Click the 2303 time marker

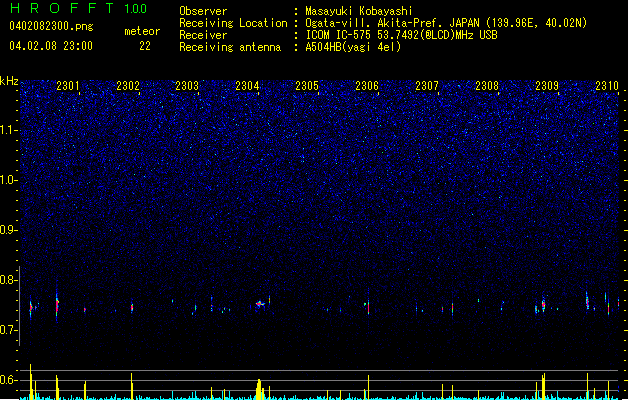point(187,85)
